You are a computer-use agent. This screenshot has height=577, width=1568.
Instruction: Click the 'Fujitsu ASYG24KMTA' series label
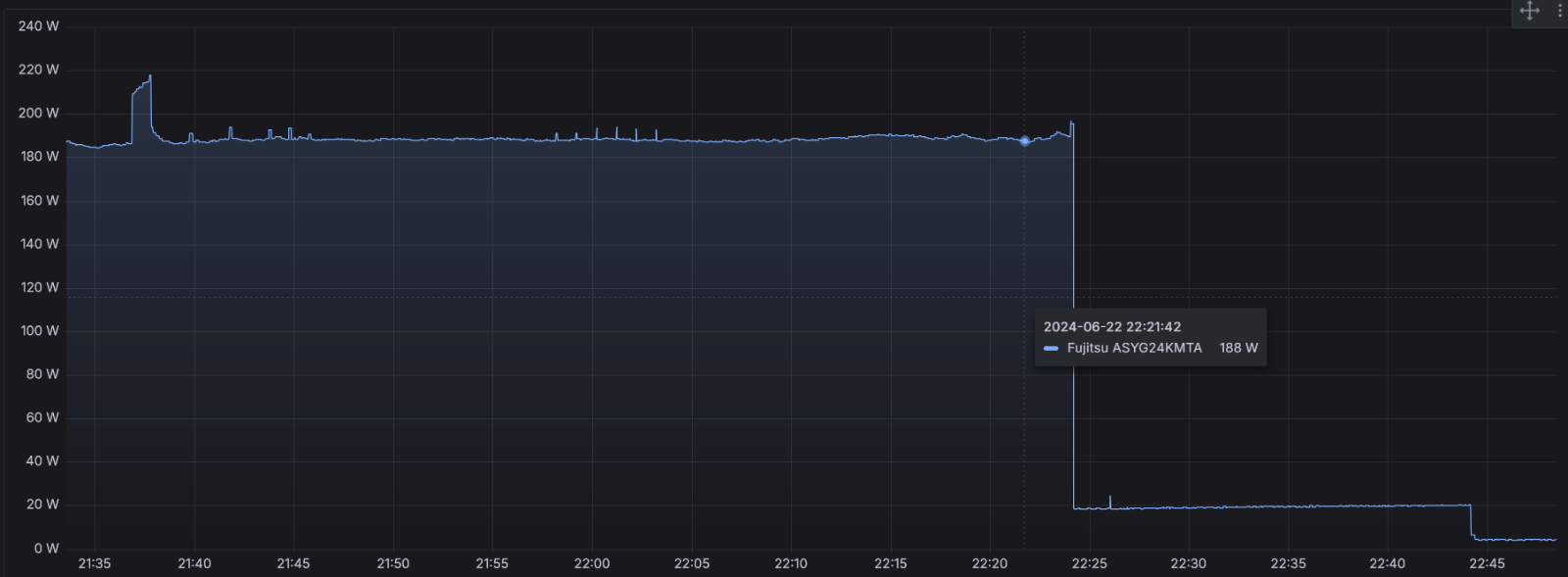pyautogui.click(x=1134, y=348)
